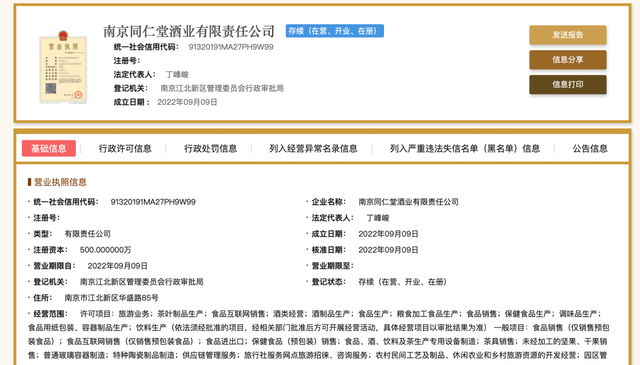
Task: Click 注册资本 value 500.000000万
Action: click(x=105, y=250)
